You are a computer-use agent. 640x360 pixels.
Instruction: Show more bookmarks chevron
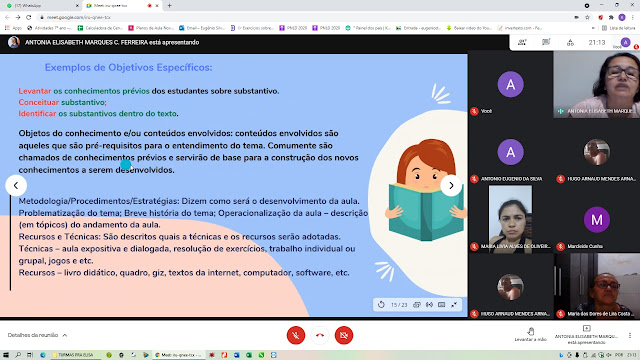coord(593,28)
